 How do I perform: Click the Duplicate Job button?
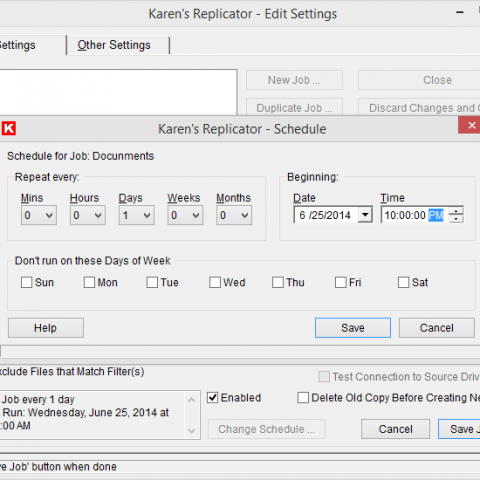click(294, 107)
